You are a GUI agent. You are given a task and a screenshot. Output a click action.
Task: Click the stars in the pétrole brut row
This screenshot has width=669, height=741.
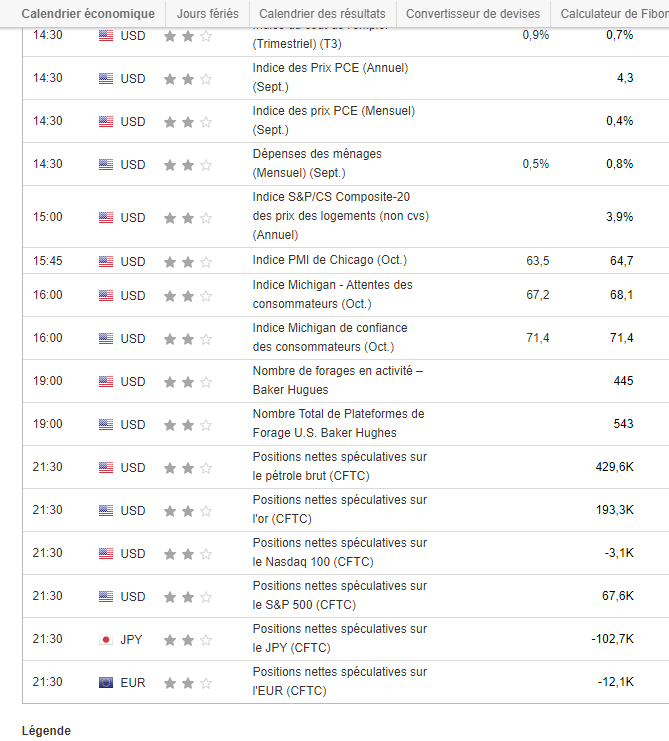pyautogui.click(x=188, y=467)
